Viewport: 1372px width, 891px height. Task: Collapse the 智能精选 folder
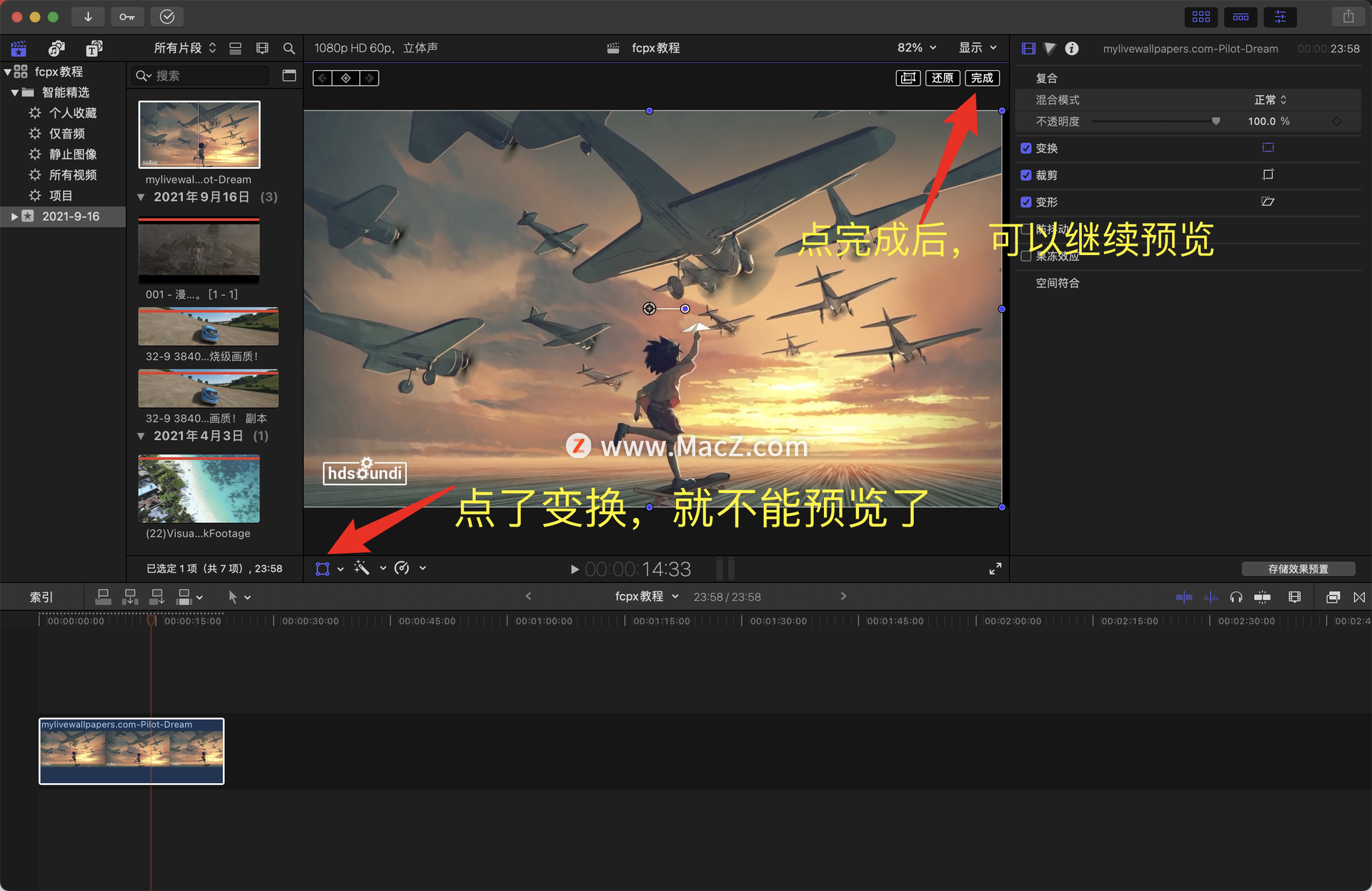pos(14,92)
